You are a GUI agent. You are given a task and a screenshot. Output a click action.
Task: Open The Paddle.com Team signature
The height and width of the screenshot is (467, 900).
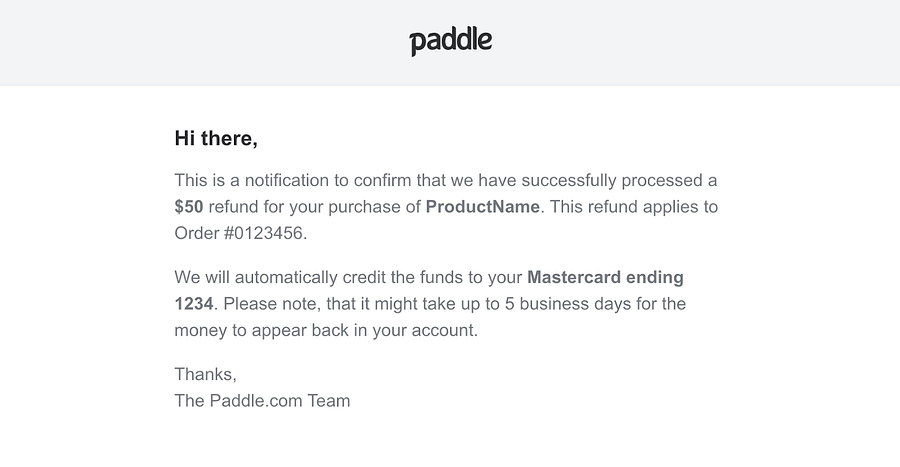point(262,400)
